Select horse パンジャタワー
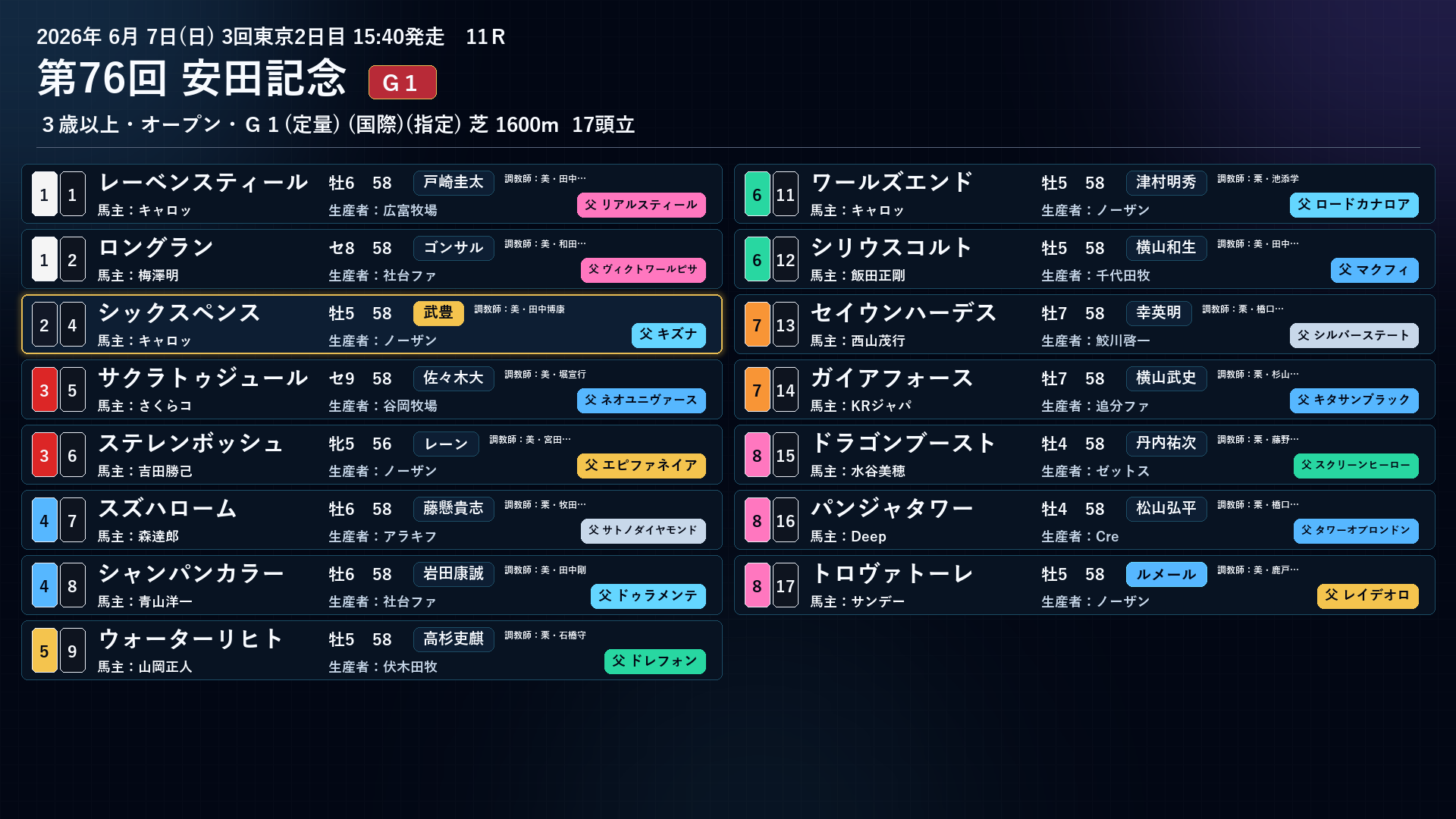The image size is (1456, 819). click(x=892, y=509)
